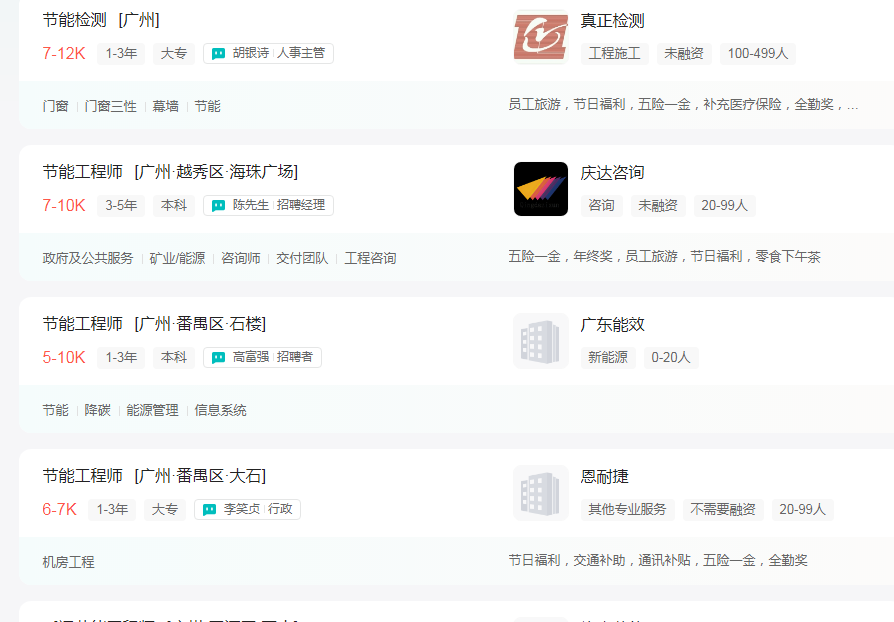This screenshot has height=622, width=894.
Task: Click chat icon beside 陈先生 招聘经理
Action: (x=218, y=206)
